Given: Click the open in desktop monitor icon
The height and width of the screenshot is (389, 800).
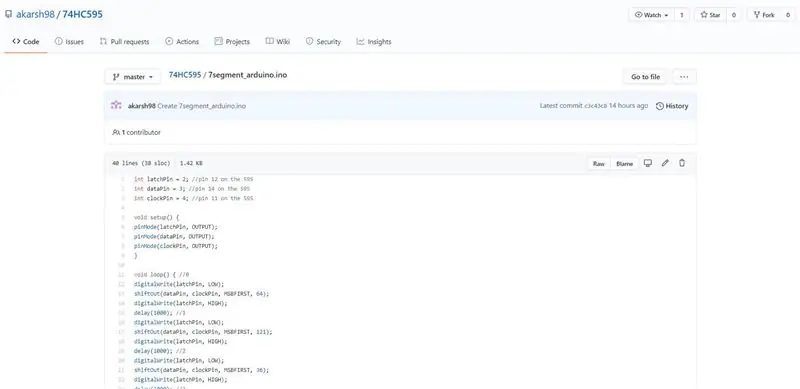Looking at the screenshot, I should pos(647,163).
